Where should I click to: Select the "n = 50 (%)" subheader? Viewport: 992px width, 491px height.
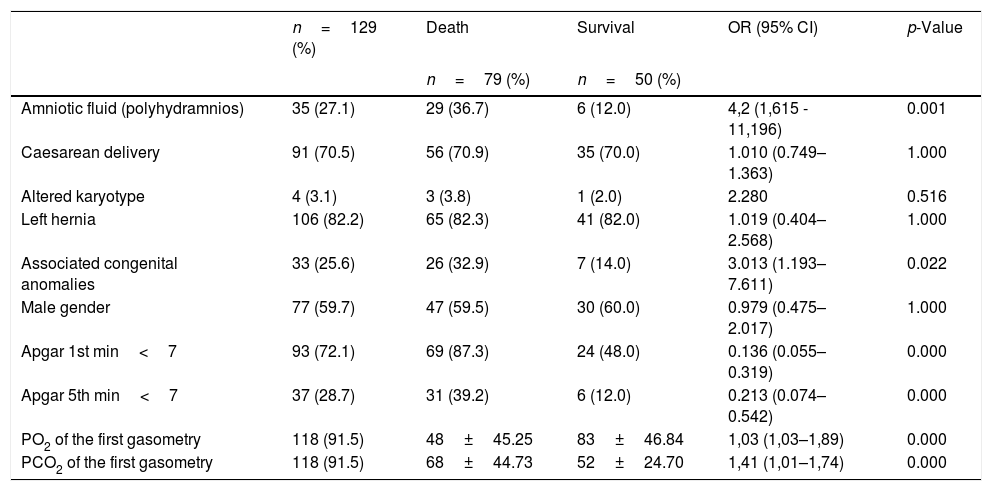coord(629,80)
